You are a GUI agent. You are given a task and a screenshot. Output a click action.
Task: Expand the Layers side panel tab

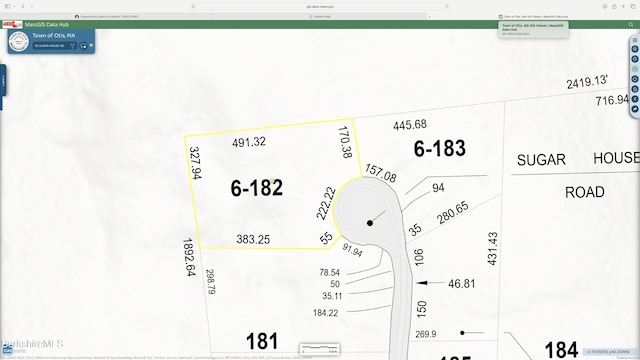(x=2, y=80)
